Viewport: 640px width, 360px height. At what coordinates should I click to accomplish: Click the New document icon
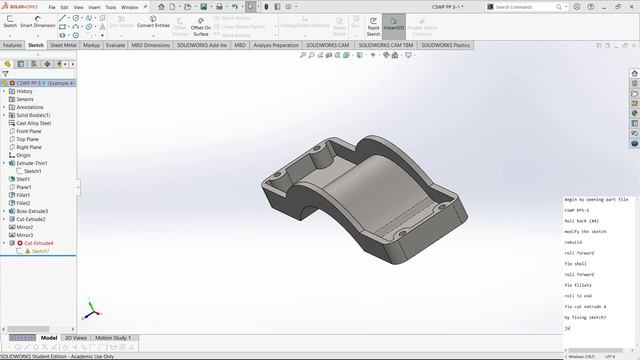(172, 7)
